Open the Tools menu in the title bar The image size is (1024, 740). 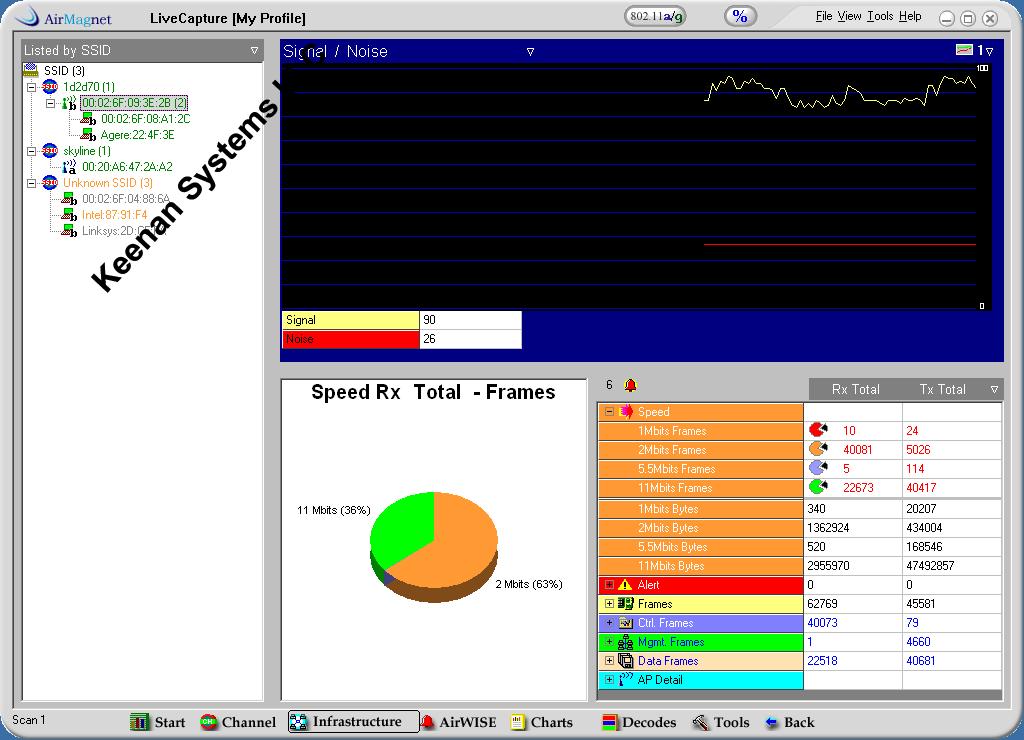(880, 16)
